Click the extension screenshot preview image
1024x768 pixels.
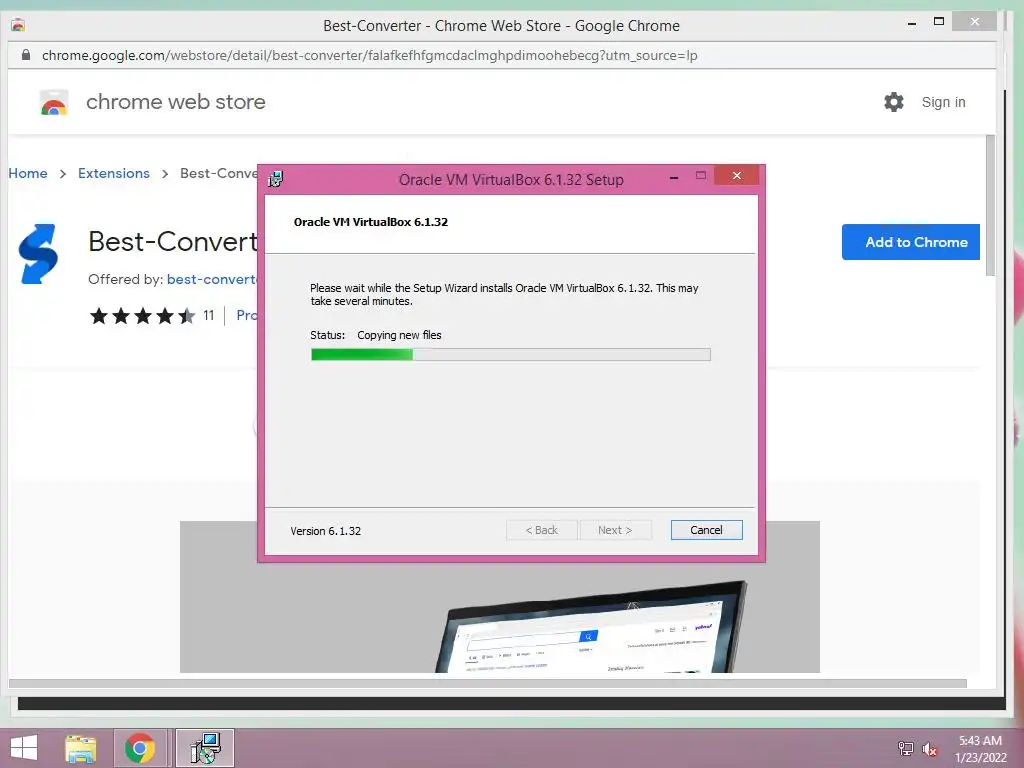coord(500,596)
